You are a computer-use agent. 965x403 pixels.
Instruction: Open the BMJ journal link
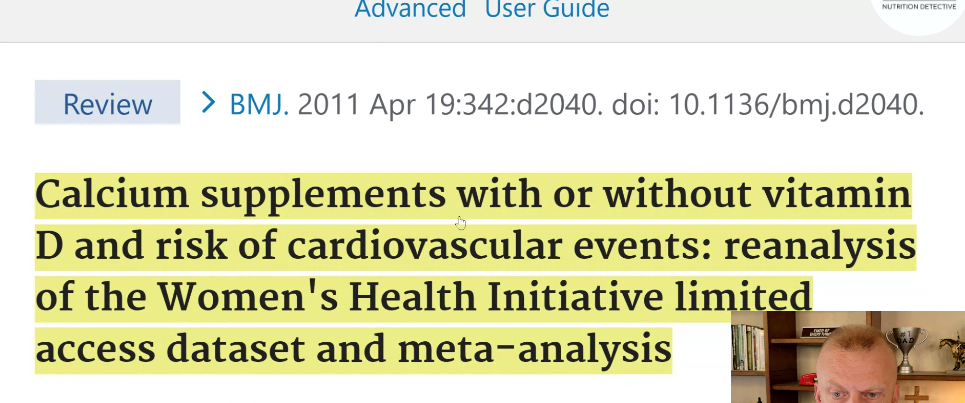pyautogui.click(x=258, y=104)
